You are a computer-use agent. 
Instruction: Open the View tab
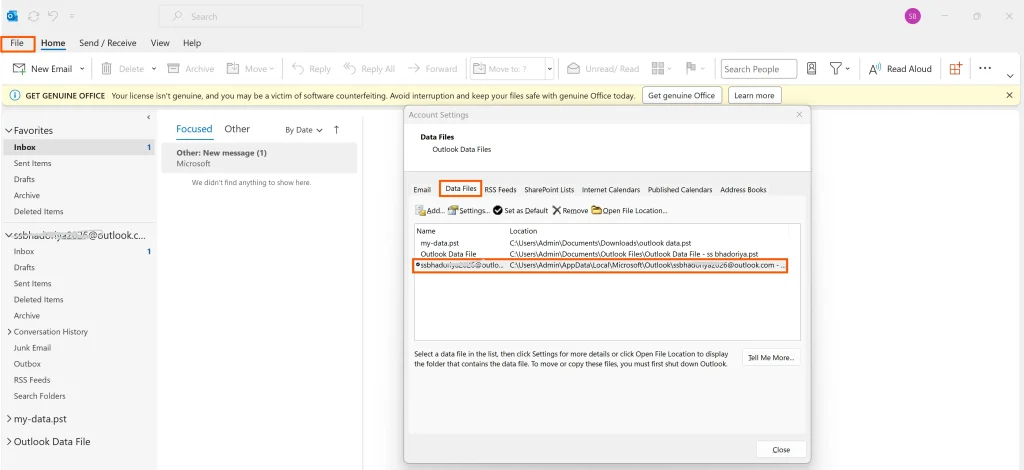[160, 43]
